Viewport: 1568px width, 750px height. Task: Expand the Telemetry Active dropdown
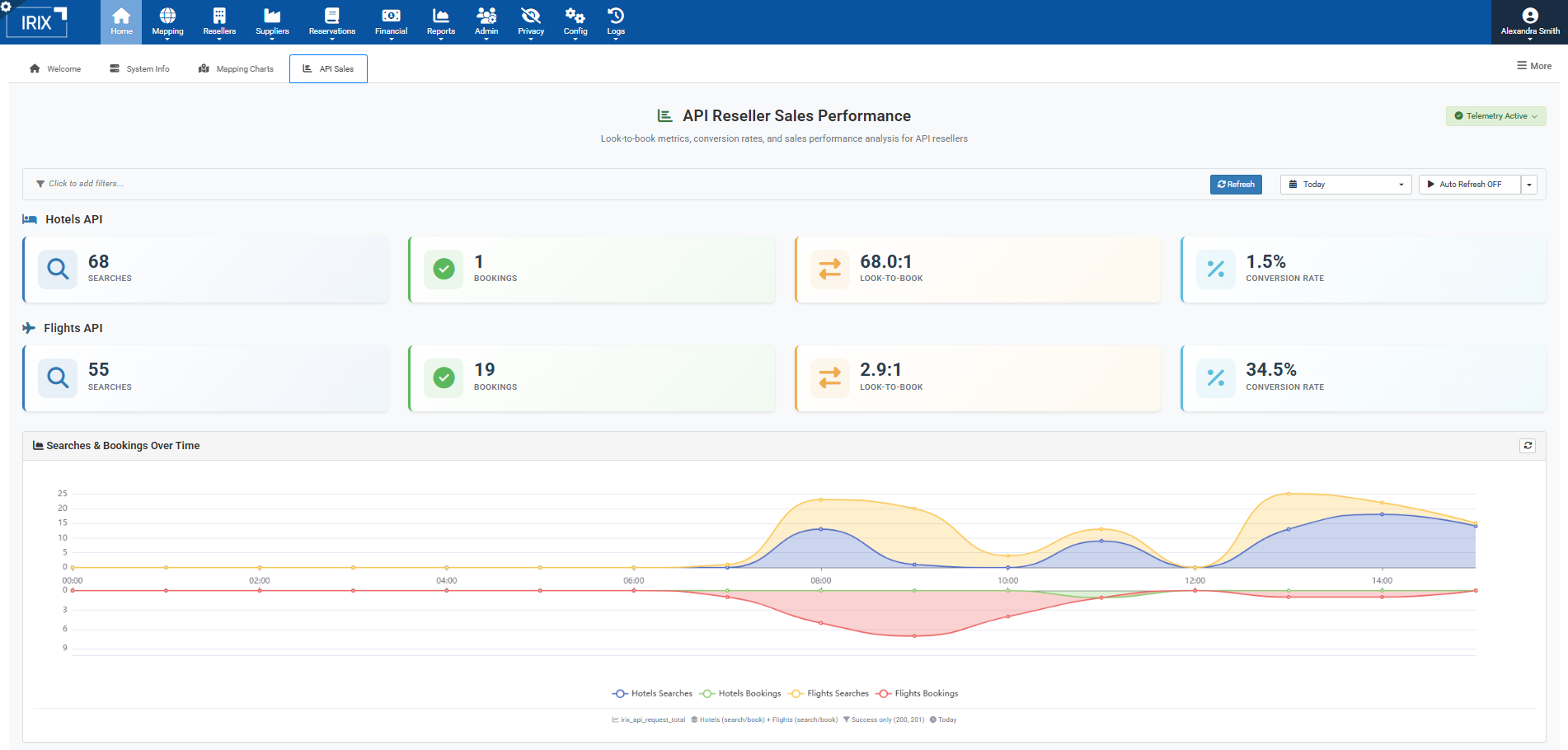coord(1495,116)
